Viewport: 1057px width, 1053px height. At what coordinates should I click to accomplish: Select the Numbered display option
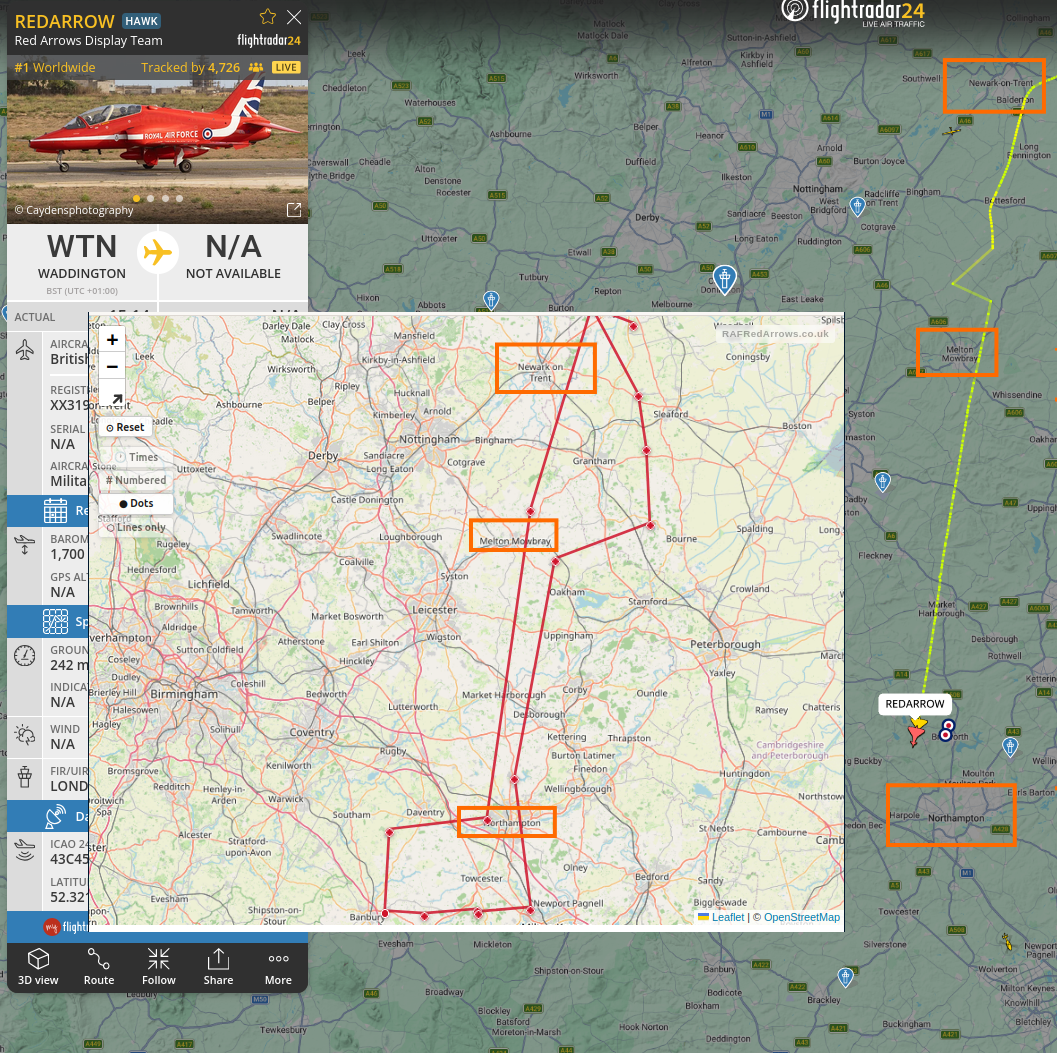coord(136,480)
